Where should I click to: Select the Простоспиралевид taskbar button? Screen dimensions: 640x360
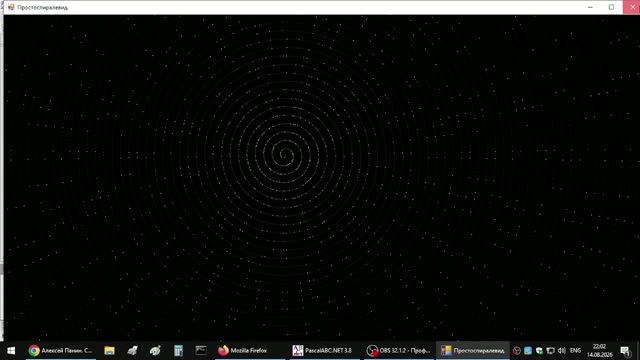pos(473,351)
